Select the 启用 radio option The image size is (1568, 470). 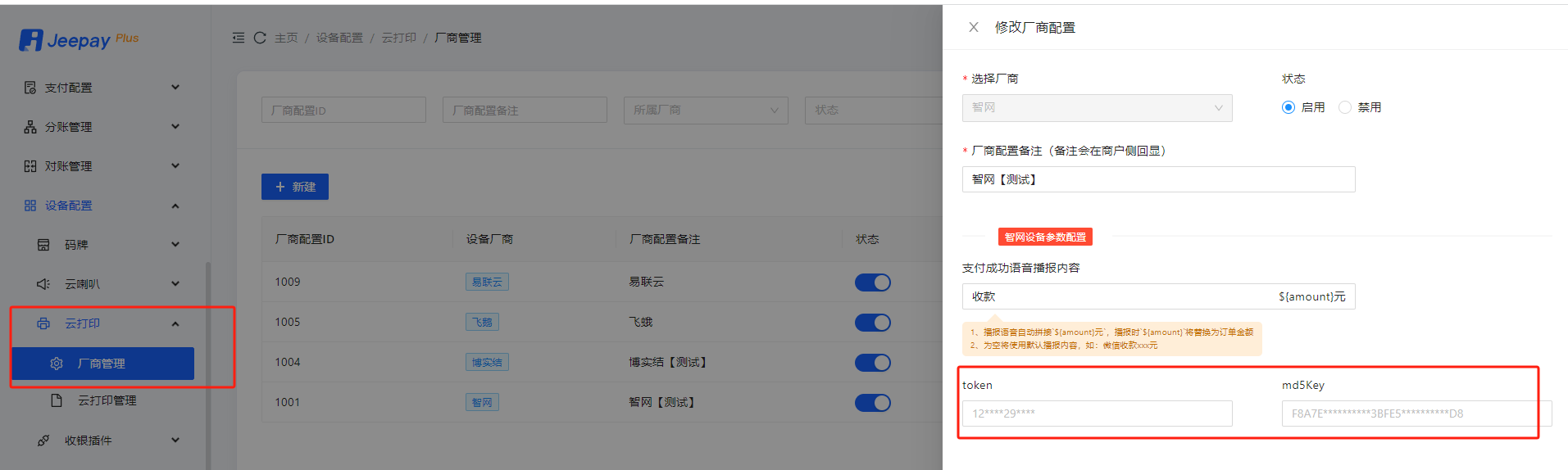(x=1288, y=107)
